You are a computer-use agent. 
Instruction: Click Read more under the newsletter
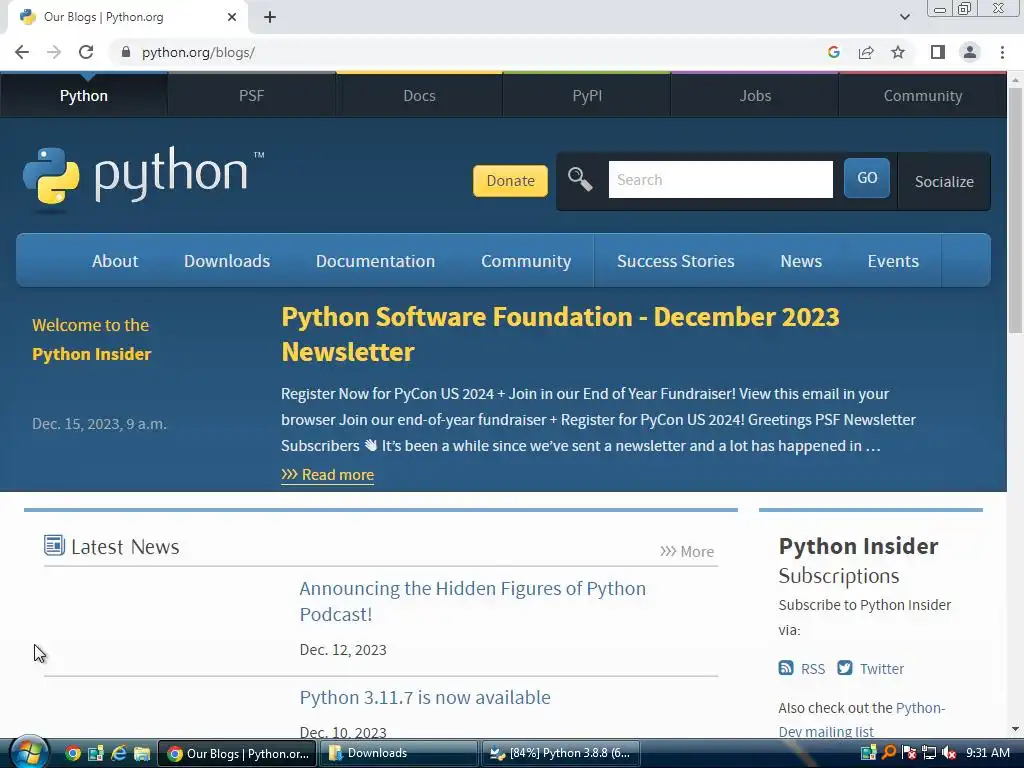pos(327,474)
